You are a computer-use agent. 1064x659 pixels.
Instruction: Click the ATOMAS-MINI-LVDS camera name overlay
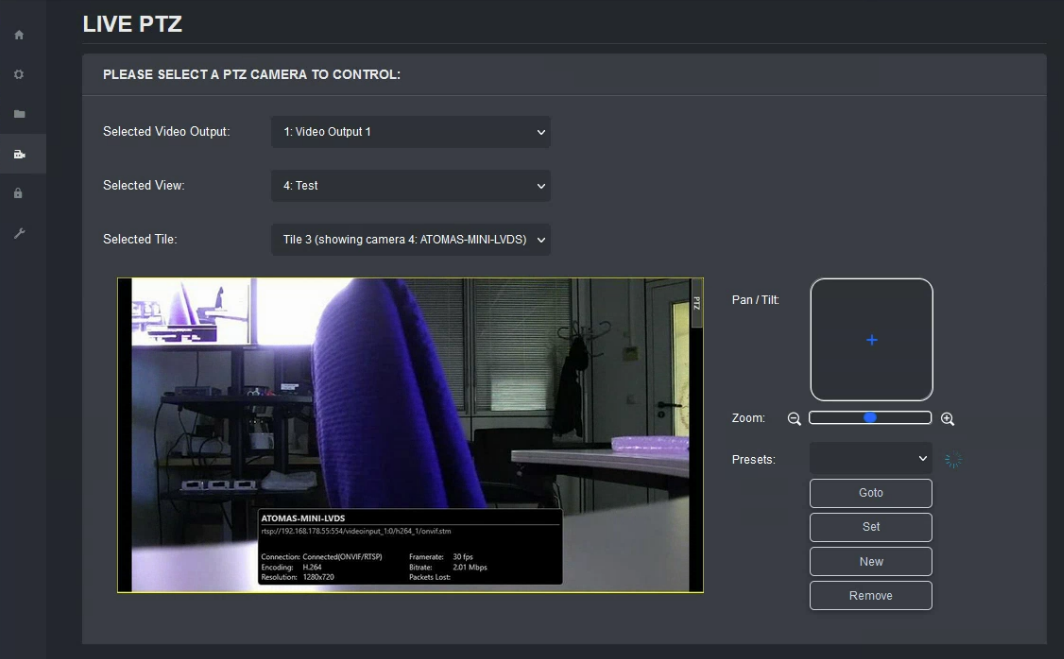tap(303, 518)
